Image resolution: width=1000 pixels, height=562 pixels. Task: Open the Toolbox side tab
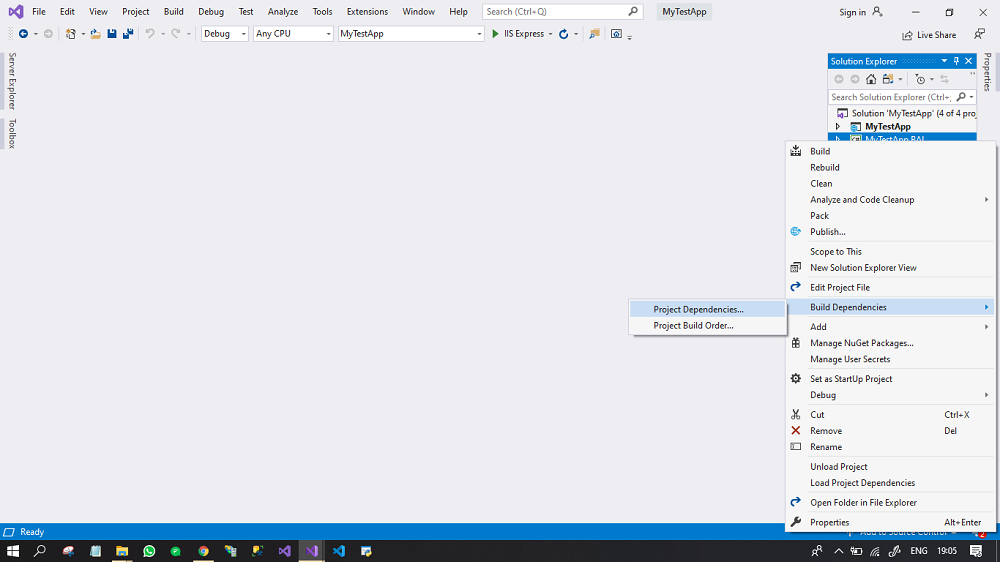pos(11,133)
